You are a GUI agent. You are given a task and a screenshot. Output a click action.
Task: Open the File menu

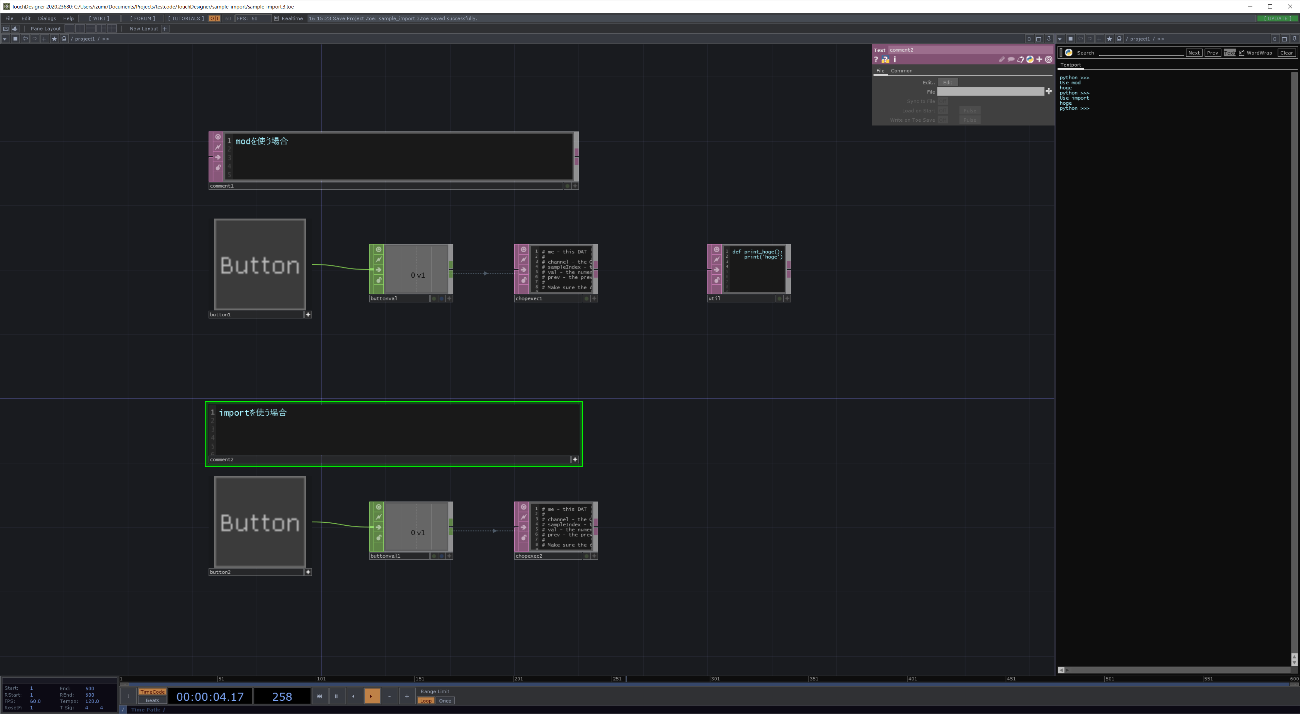[9, 18]
